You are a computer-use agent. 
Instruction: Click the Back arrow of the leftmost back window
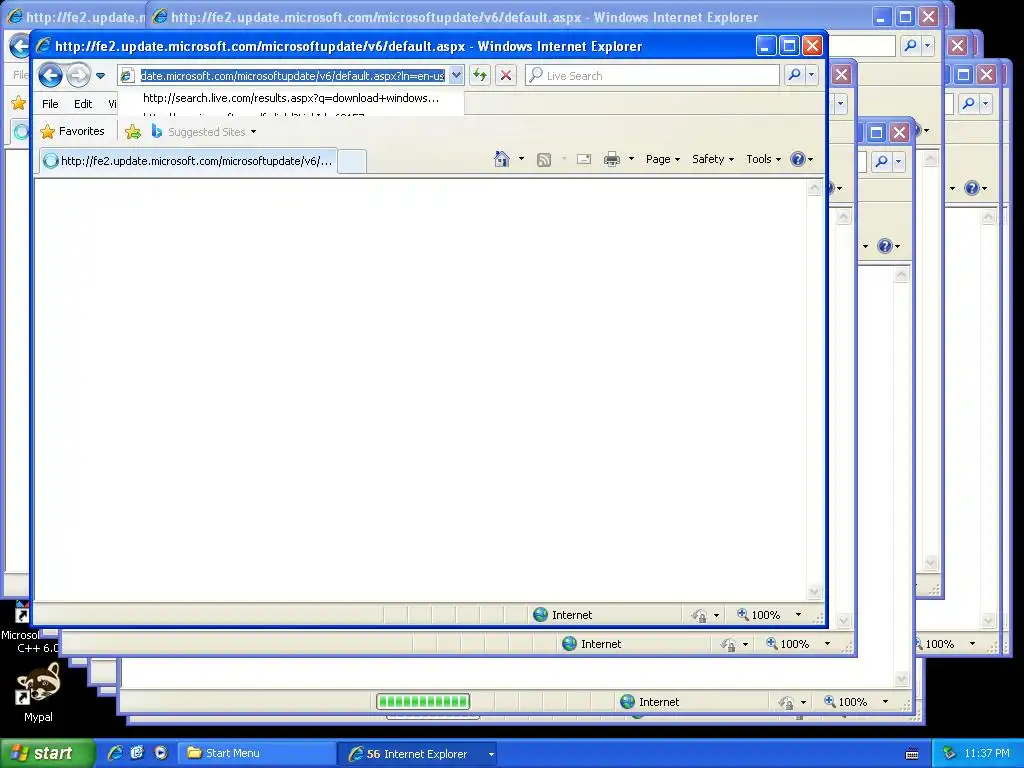[20, 46]
